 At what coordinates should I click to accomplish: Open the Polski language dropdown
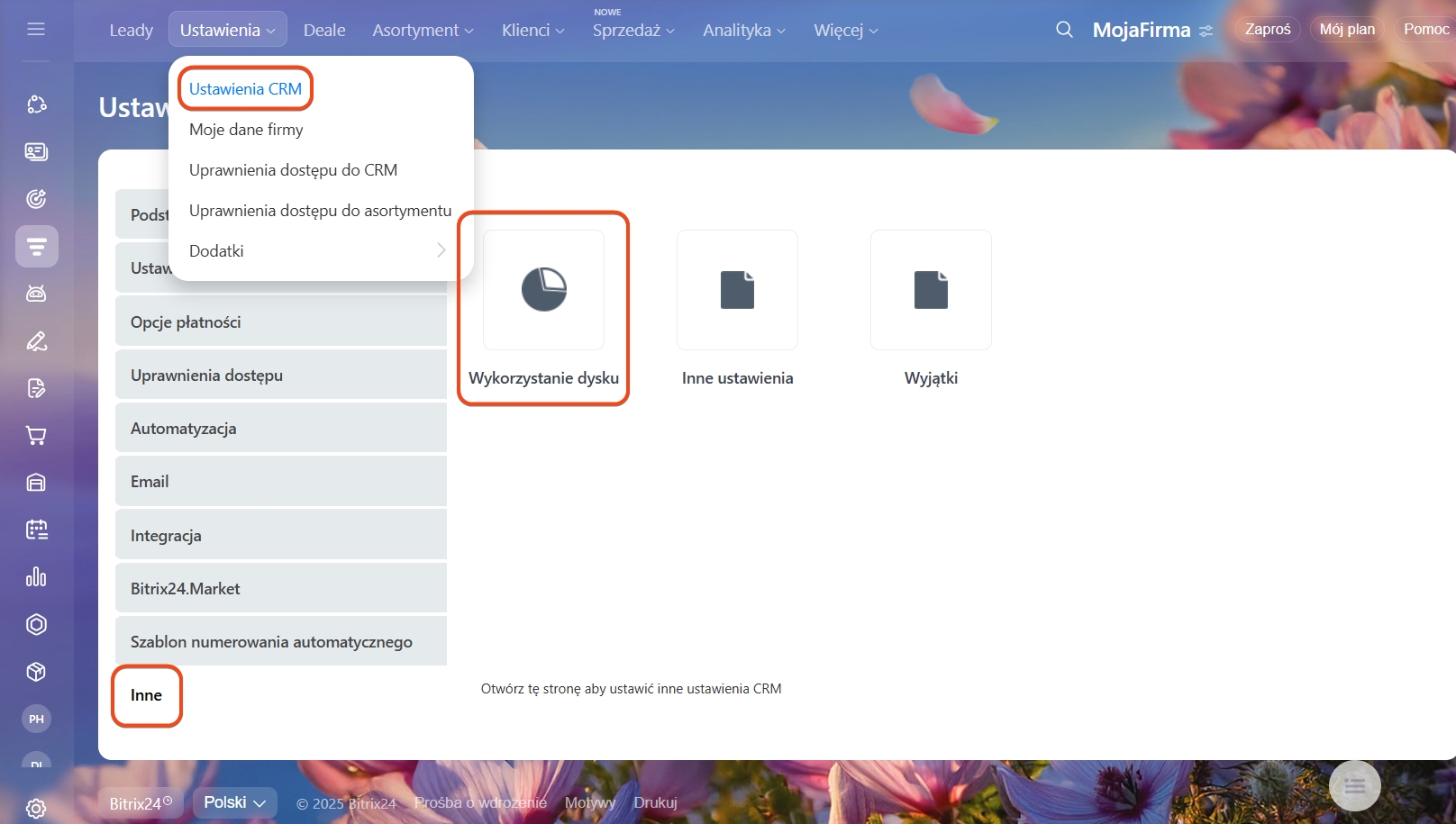(234, 802)
